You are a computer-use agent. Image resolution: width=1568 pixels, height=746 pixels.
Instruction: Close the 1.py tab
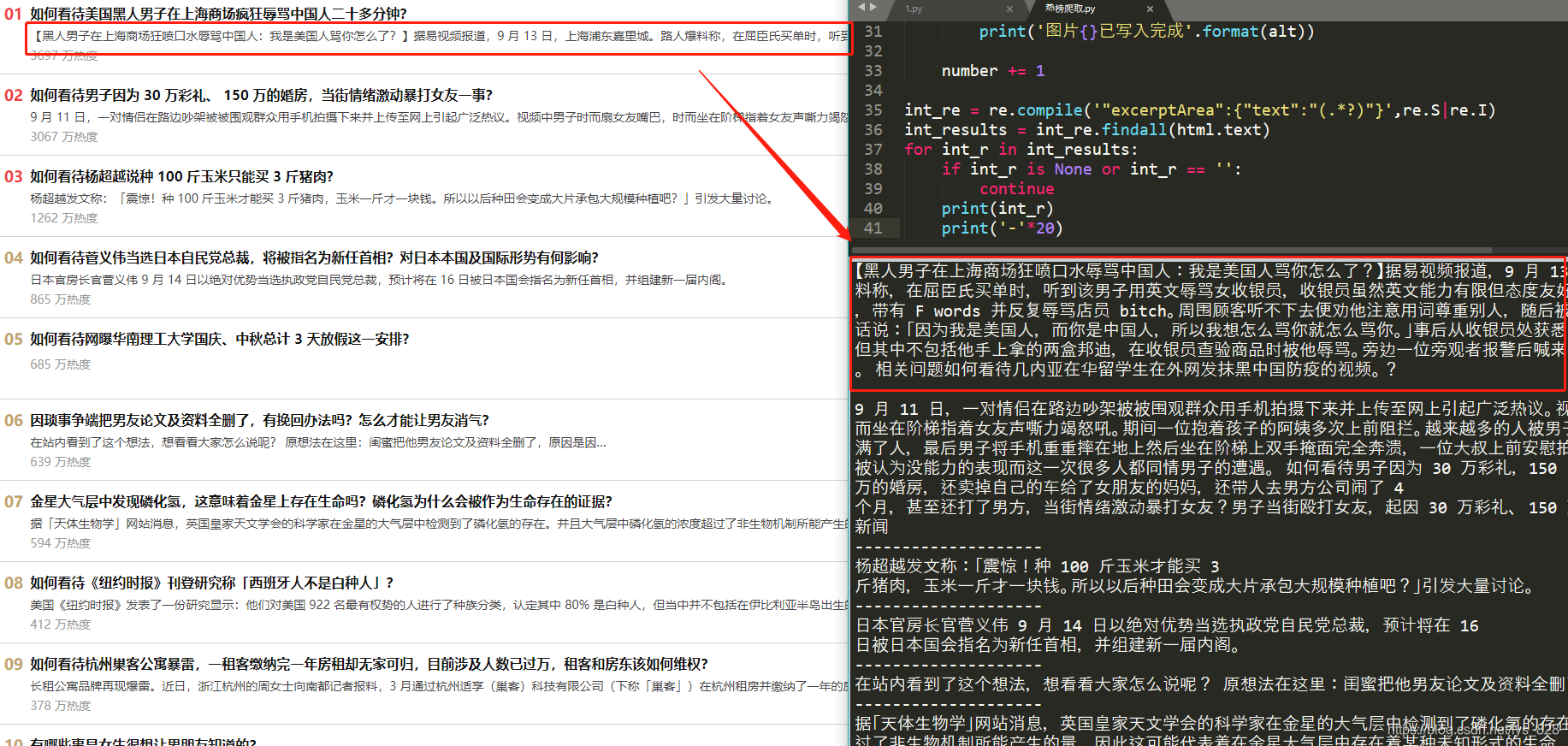(1009, 9)
